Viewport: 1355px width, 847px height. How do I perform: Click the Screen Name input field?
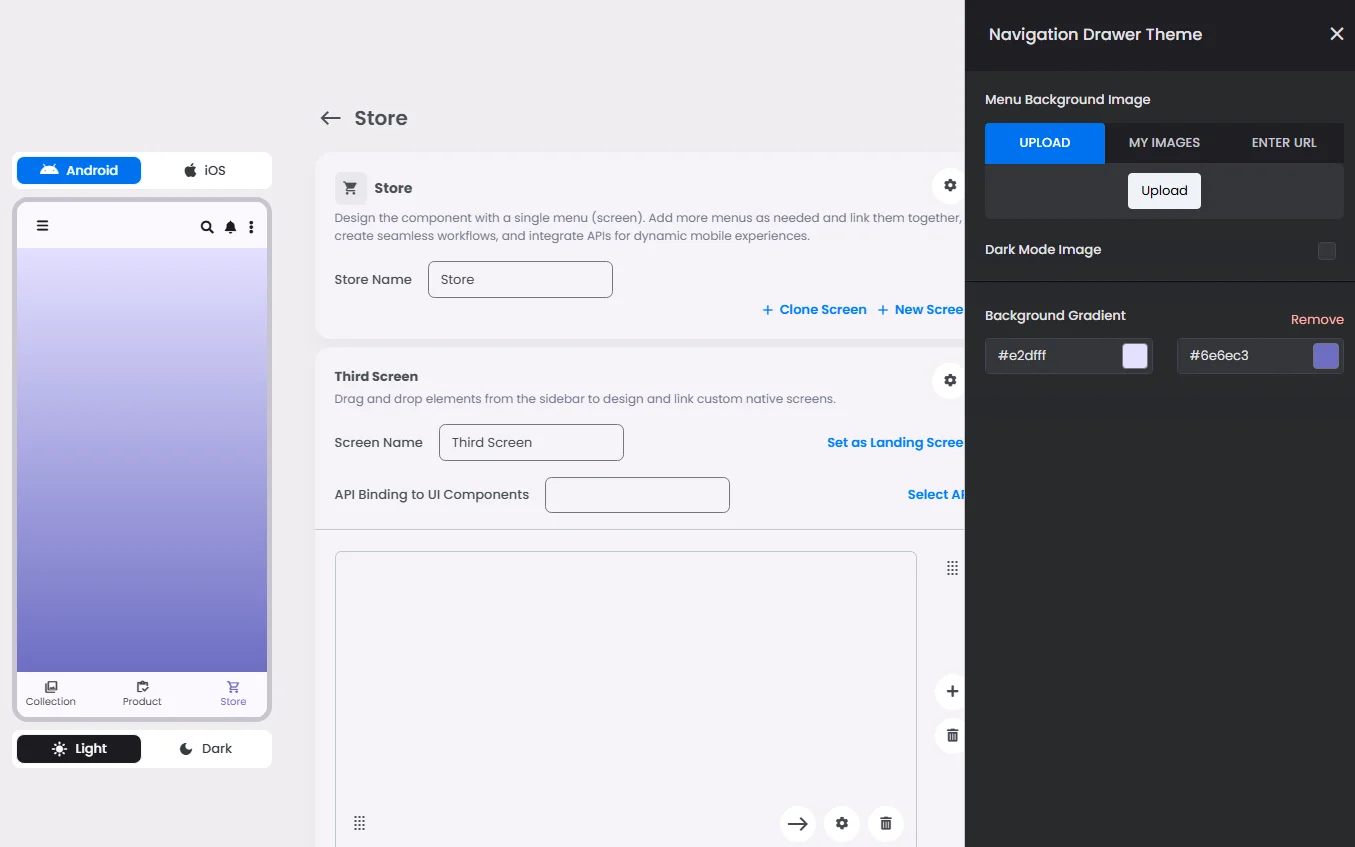point(531,443)
